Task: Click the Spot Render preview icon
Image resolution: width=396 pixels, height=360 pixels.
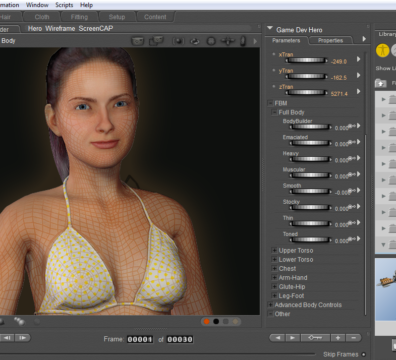Action: tap(179, 41)
